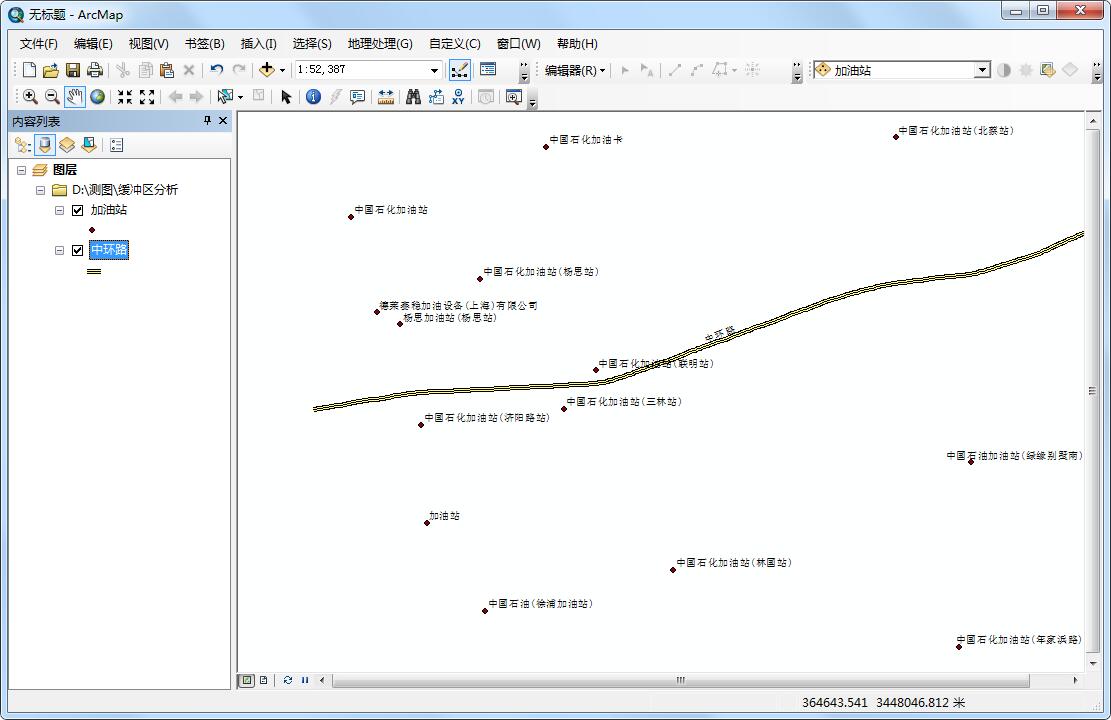Open table of contents Options

(x=117, y=145)
